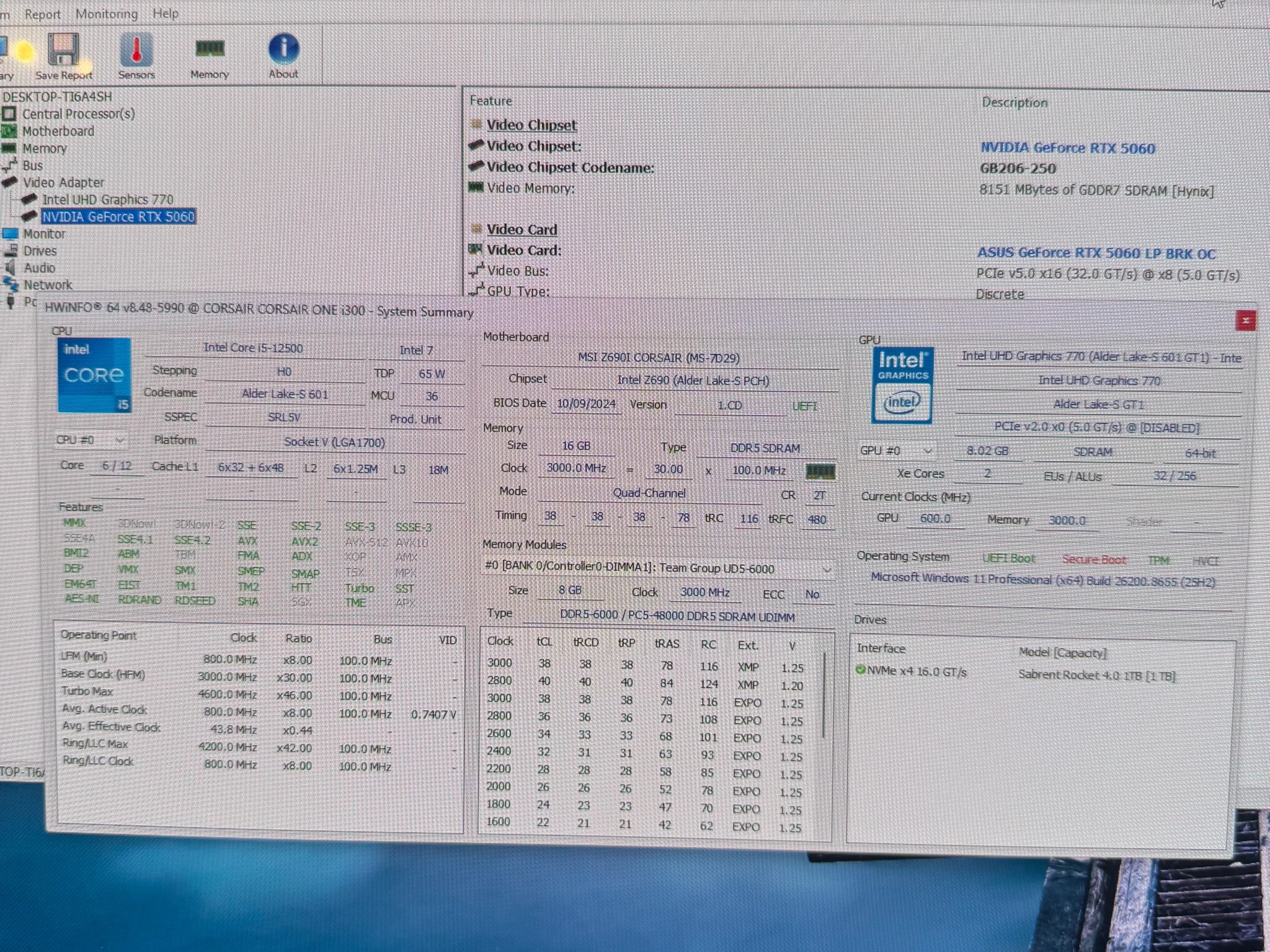The height and width of the screenshot is (952, 1270).
Task: Select Central Processor(s) tree item
Action: 78,114
